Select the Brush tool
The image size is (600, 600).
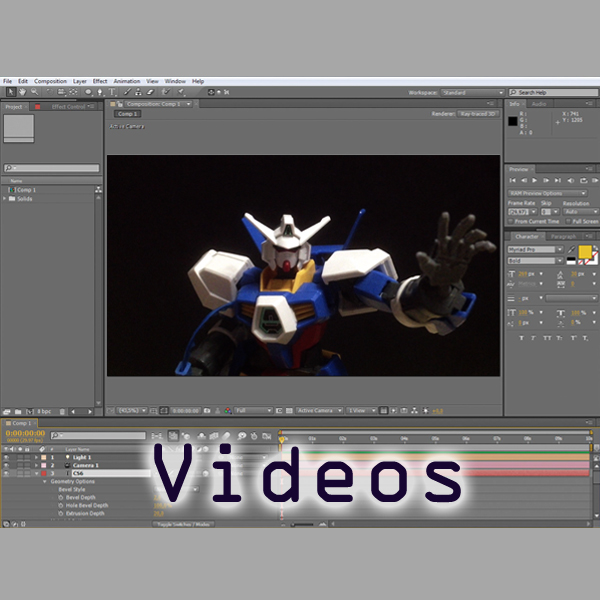[127, 92]
